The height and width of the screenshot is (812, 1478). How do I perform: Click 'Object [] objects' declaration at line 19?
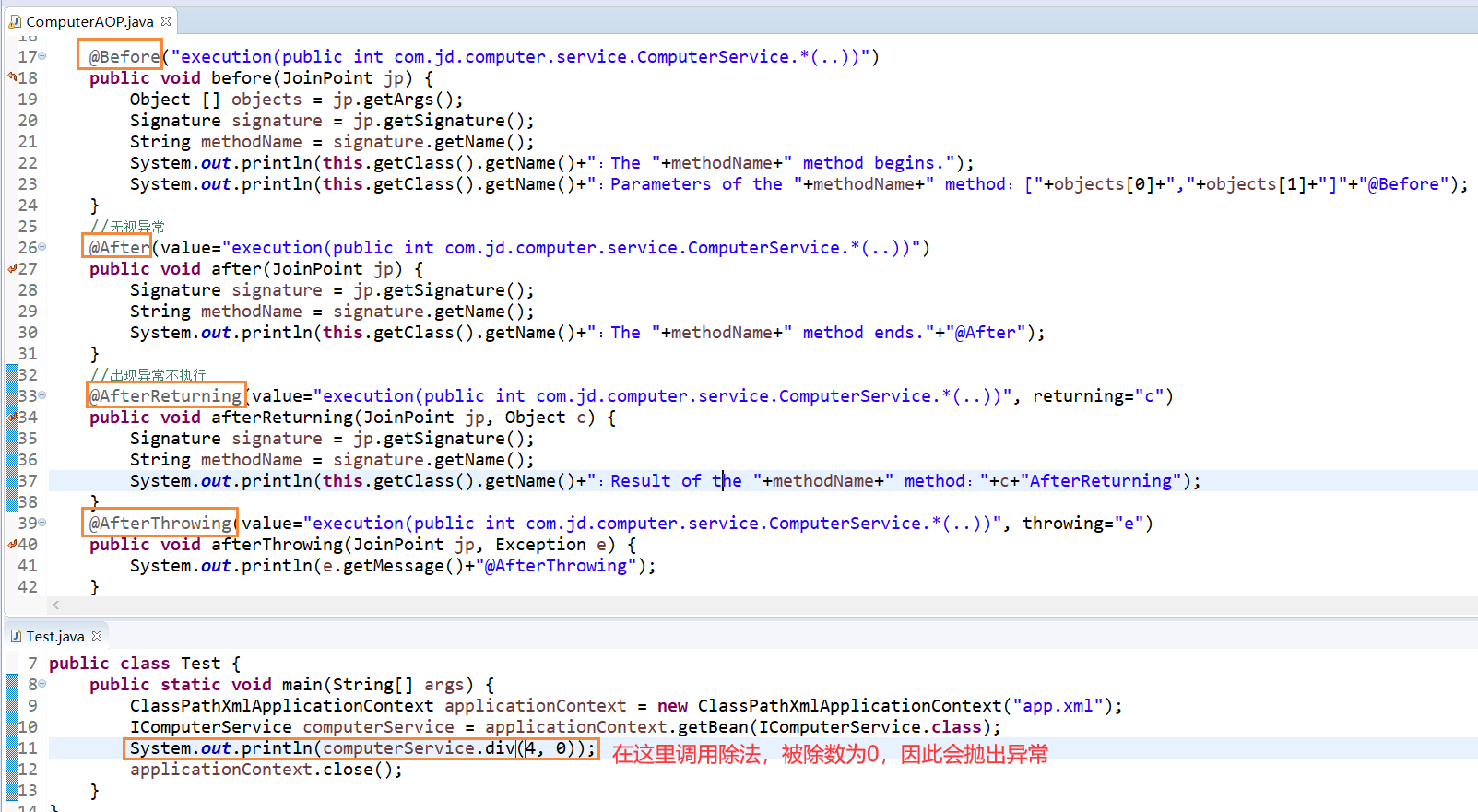click(x=216, y=100)
